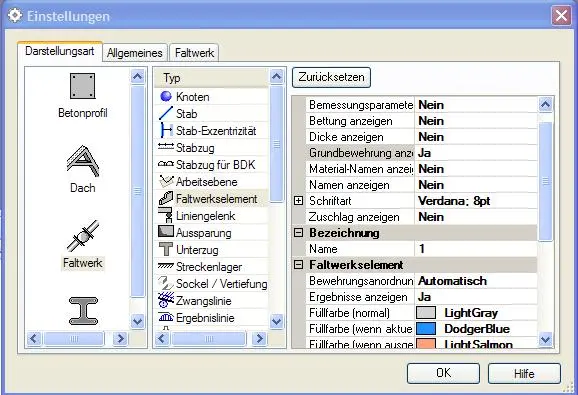Select the Unterzug row text
Image resolution: width=578 pixels, height=395 pixels.
pos(197,250)
